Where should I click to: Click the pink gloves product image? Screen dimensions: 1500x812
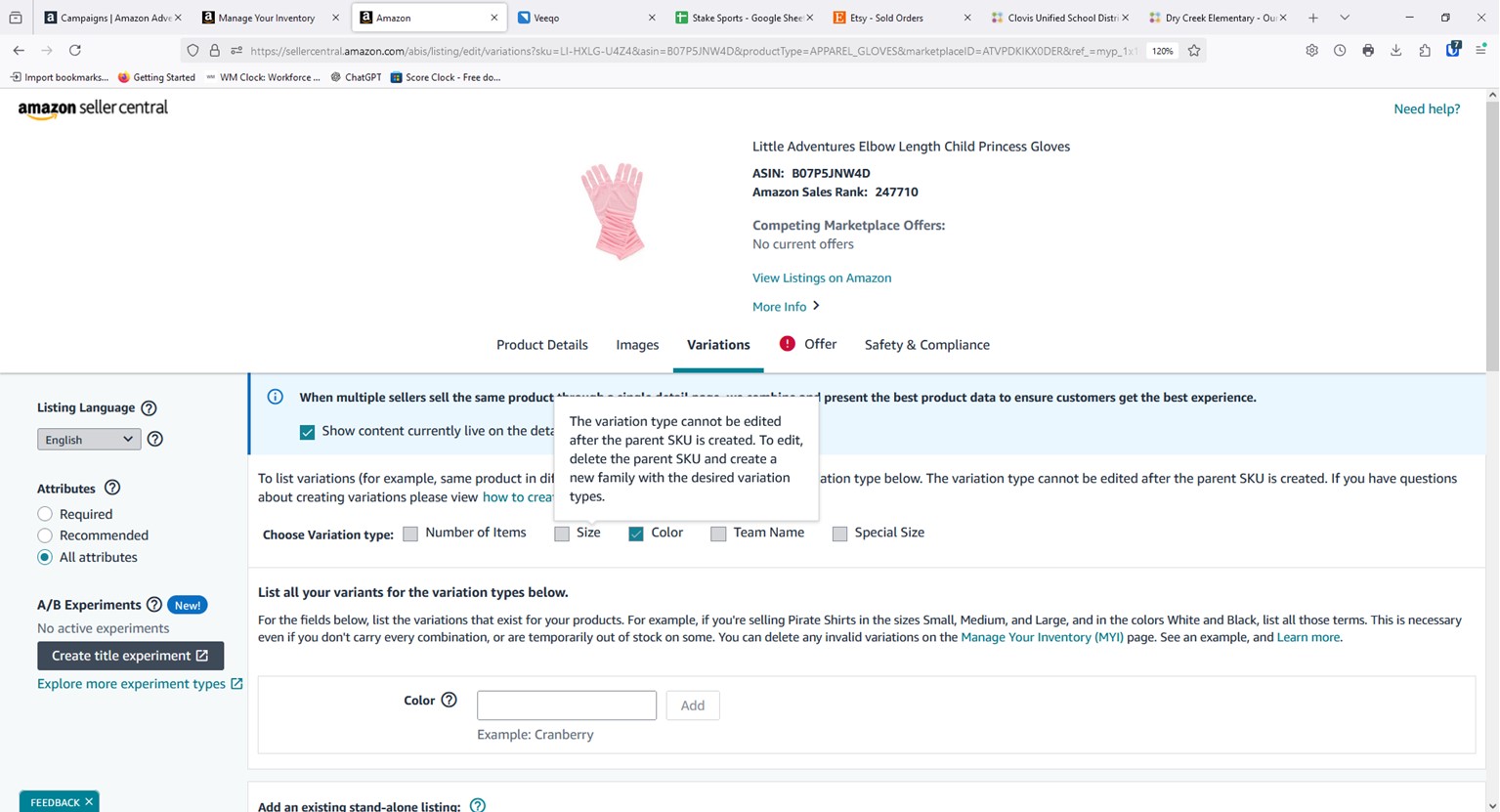tap(615, 211)
